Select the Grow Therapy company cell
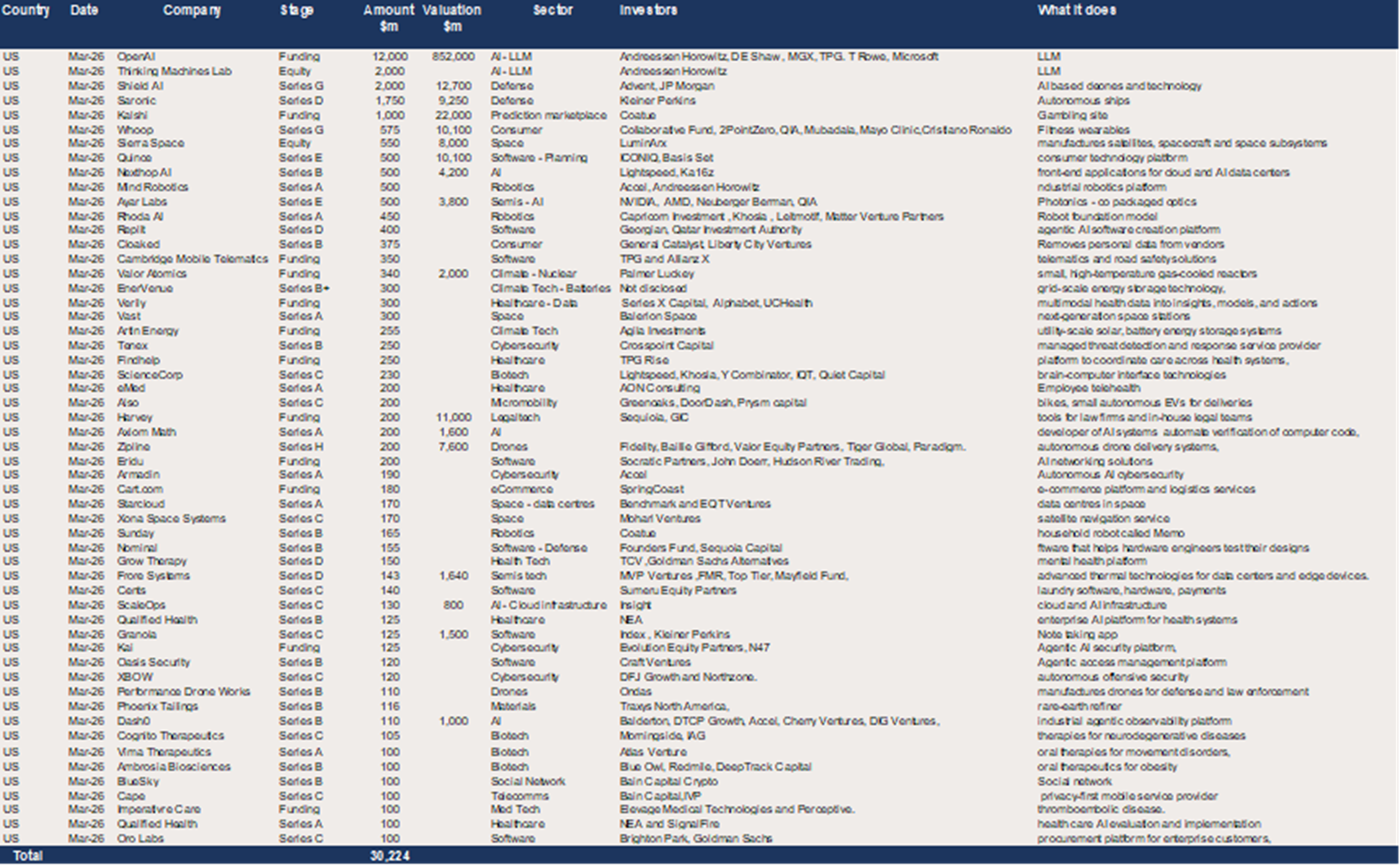1400x865 pixels. point(151,561)
